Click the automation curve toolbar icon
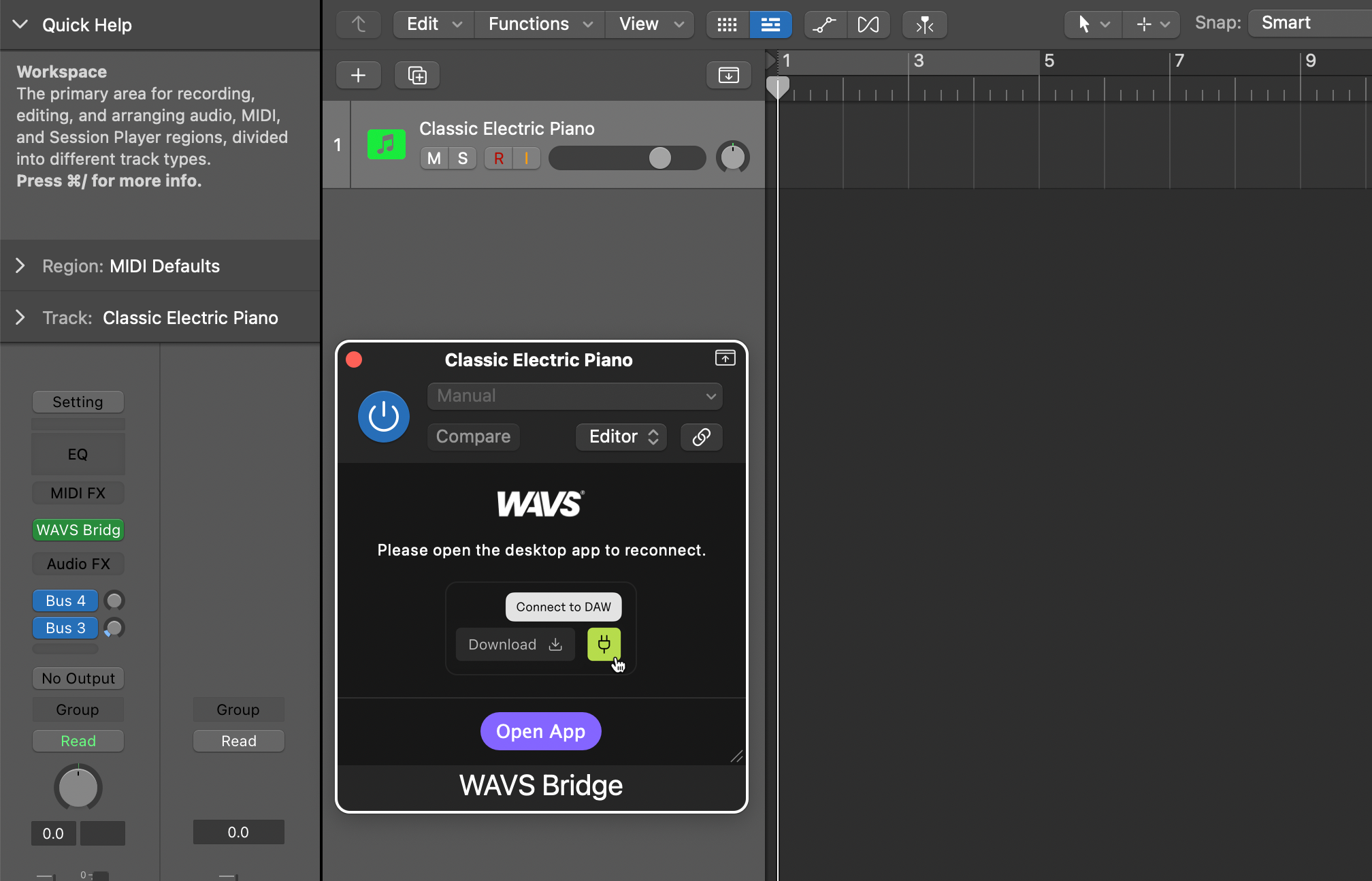Viewport: 1372px width, 881px height. tap(825, 25)
